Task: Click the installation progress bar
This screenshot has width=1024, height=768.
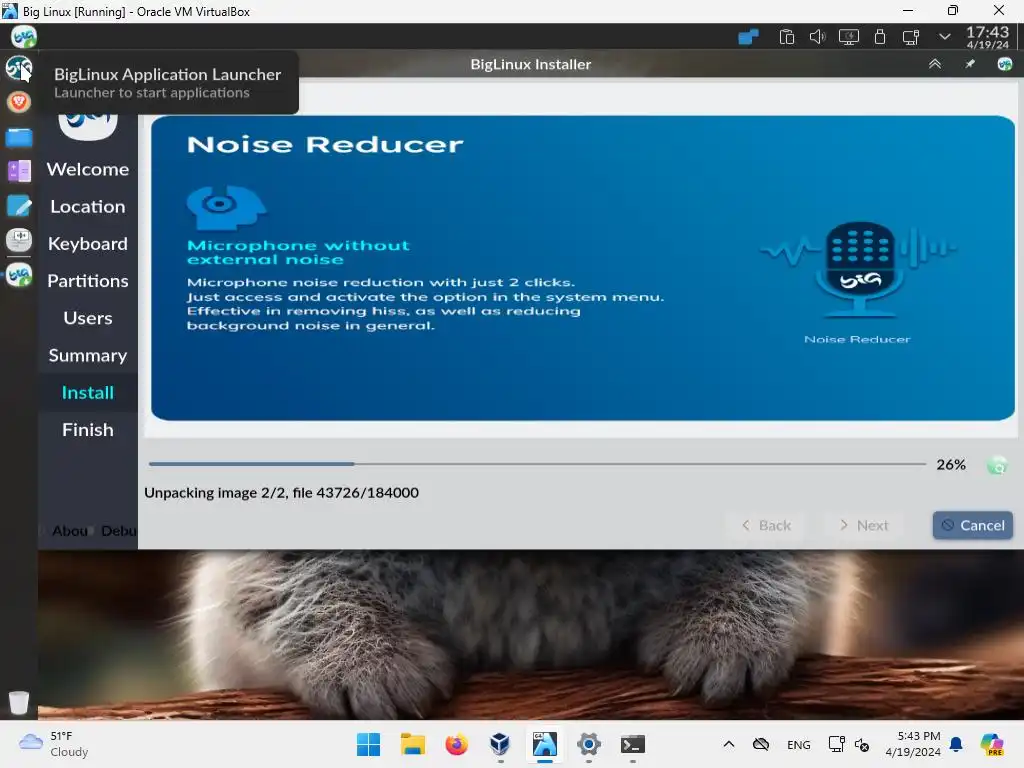Action: click(x=537, y=464)
